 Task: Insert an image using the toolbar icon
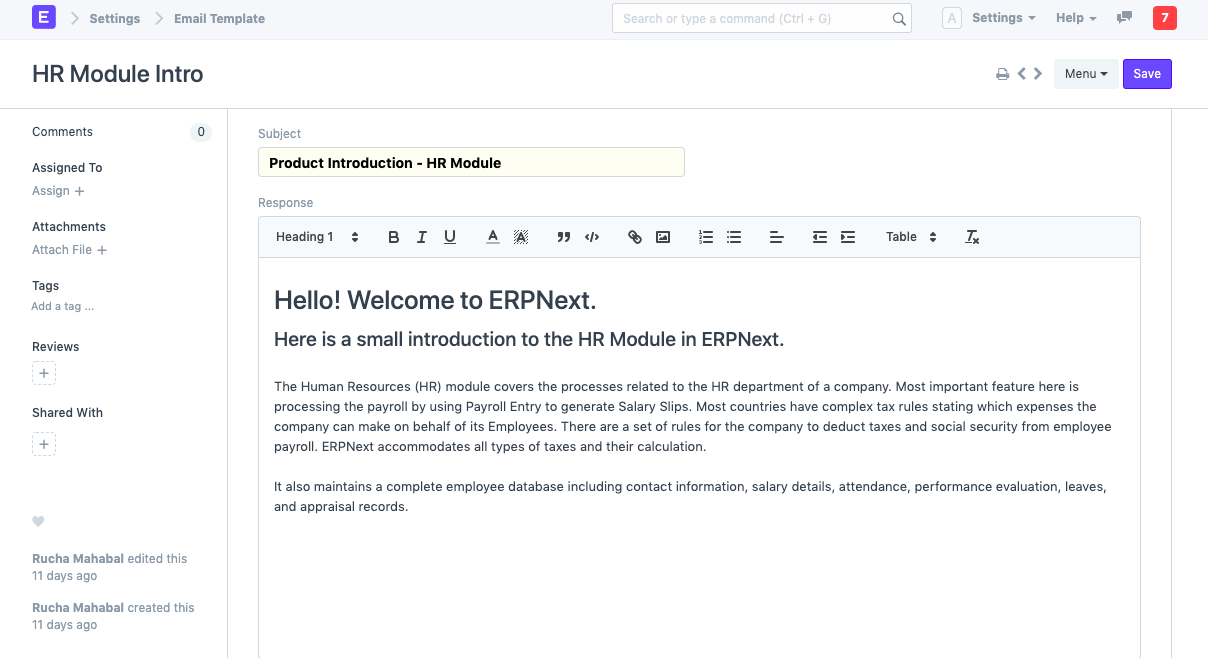[662, 237]
